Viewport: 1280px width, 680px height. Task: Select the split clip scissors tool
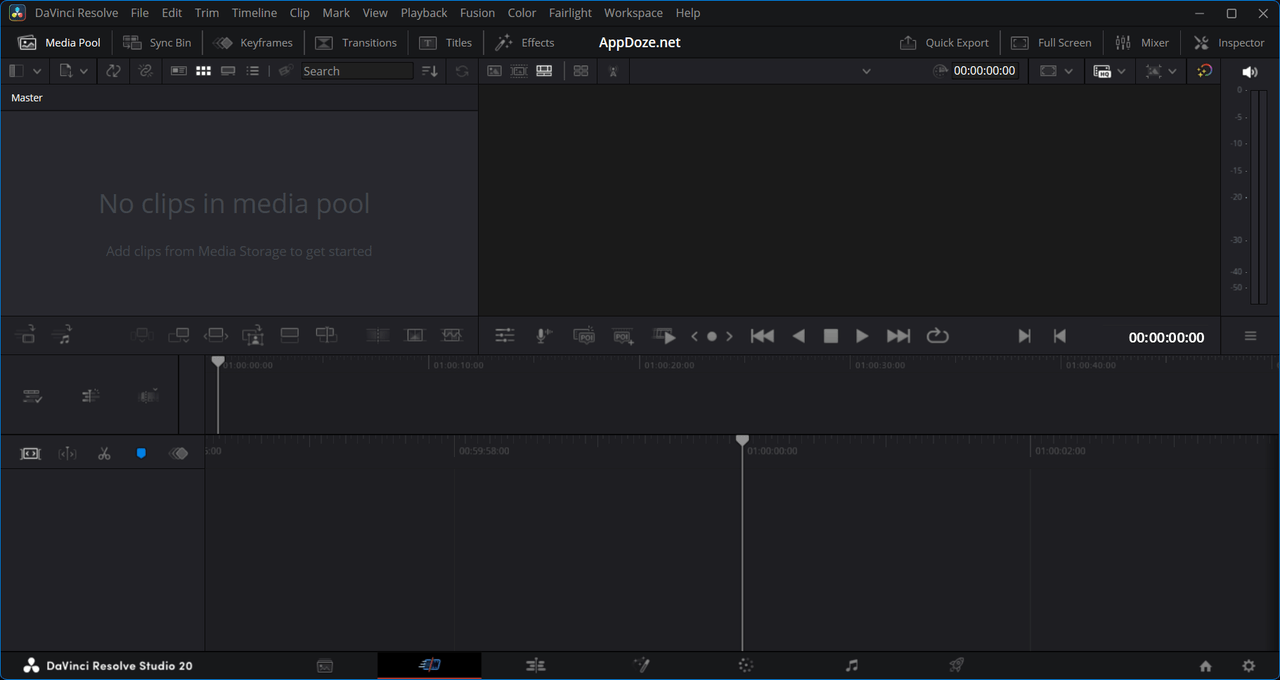tap(104, 454)
